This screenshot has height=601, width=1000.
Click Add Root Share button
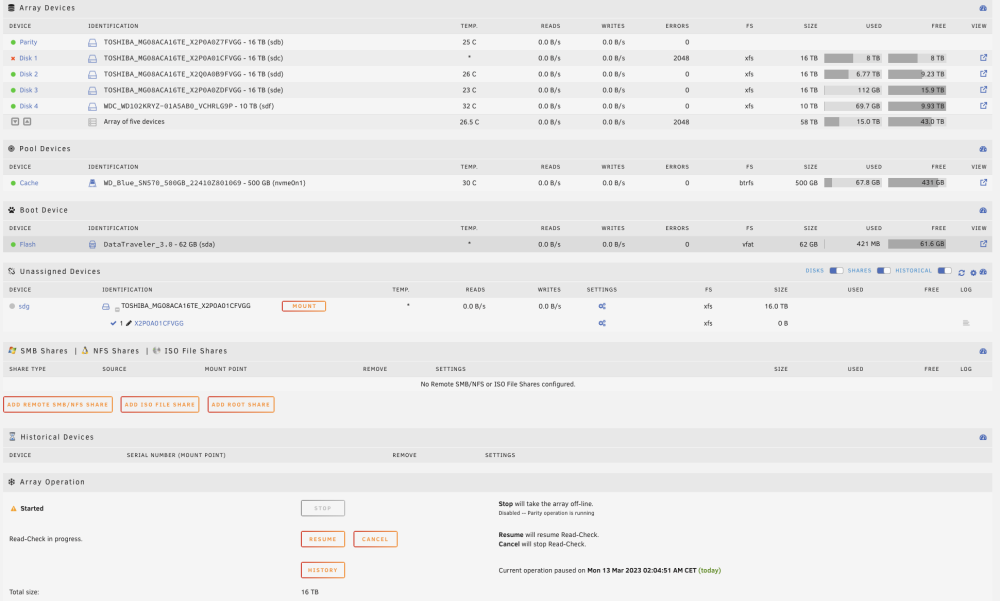tap(240, 404)
